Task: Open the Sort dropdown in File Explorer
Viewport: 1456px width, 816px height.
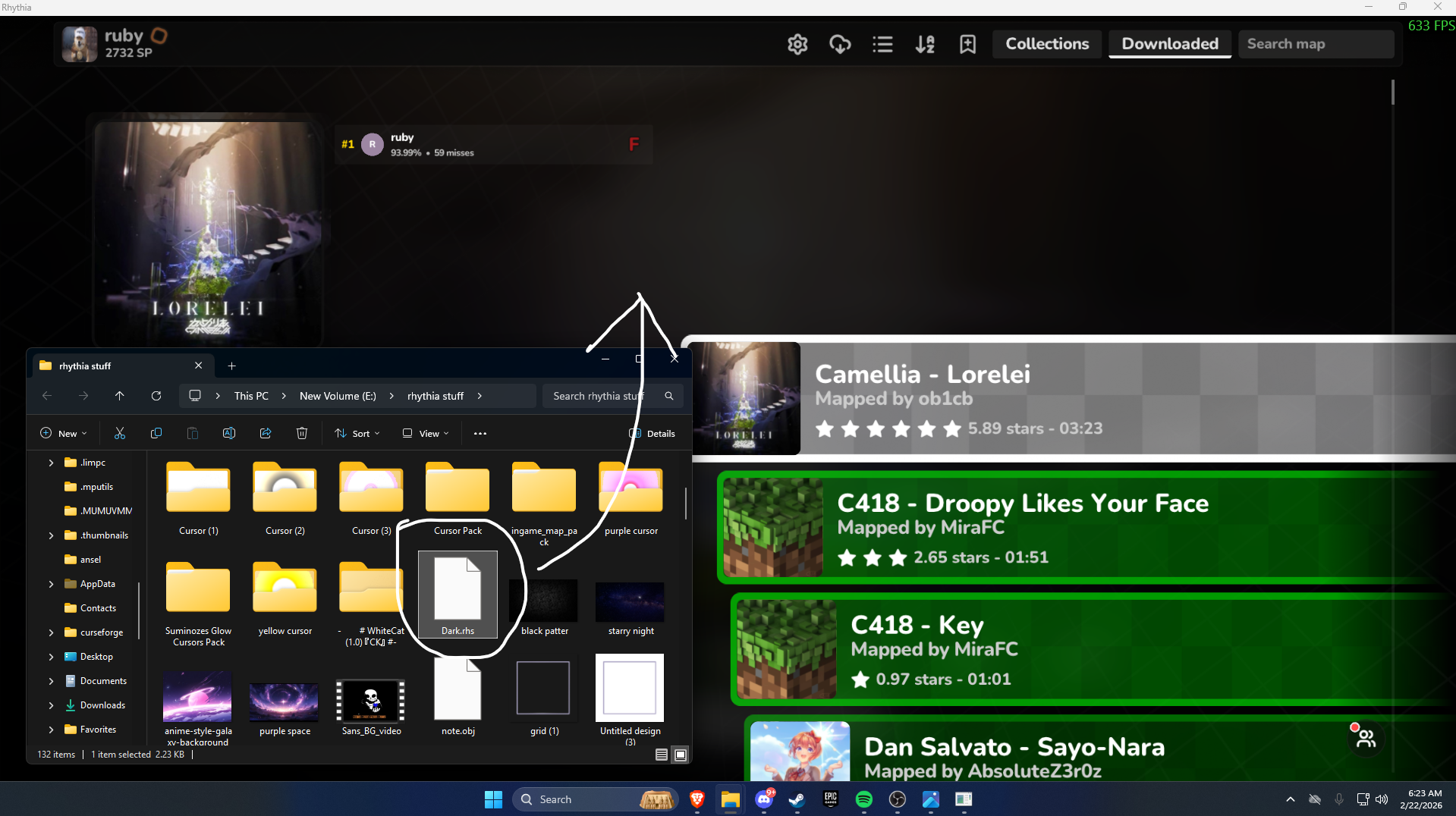Action: (357, 433)
